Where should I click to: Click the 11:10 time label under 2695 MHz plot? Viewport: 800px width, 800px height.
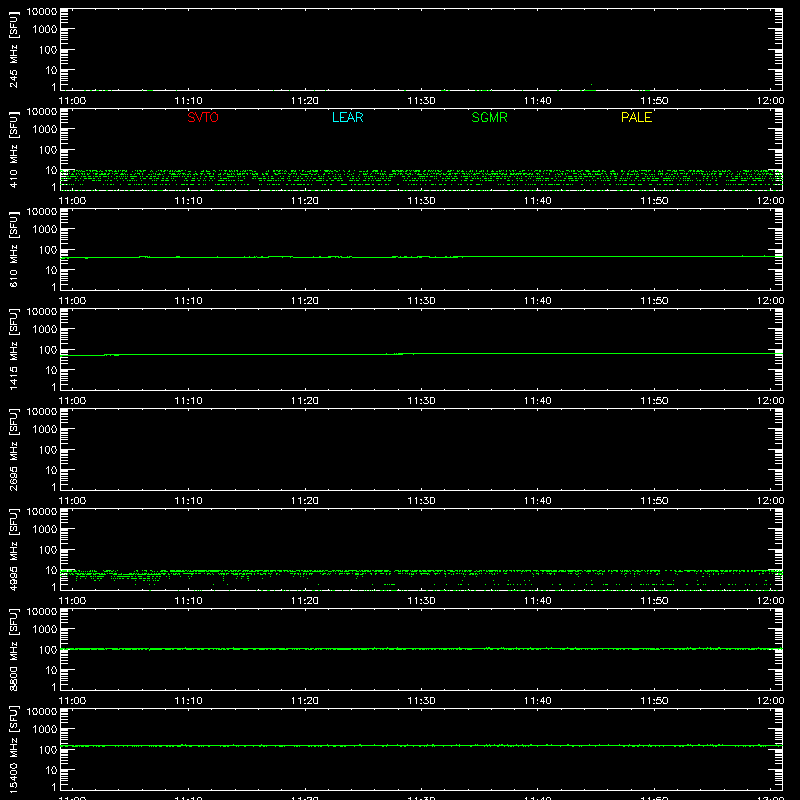(x=188, y=501)
